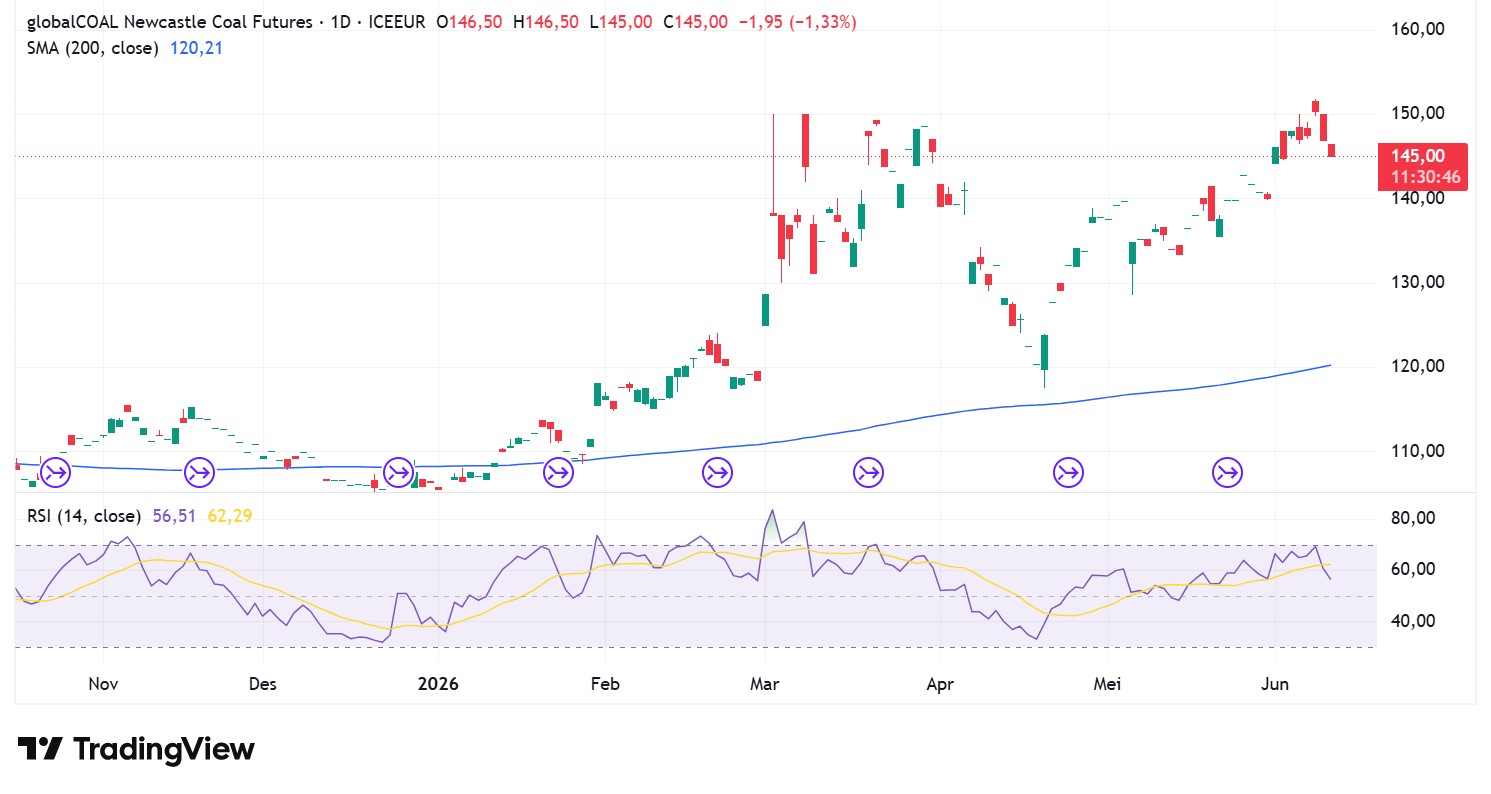The width and height of the screenshot is (1491, 794).
Task: Click the 160,00 price axis label
Action: coord(1419,30)
